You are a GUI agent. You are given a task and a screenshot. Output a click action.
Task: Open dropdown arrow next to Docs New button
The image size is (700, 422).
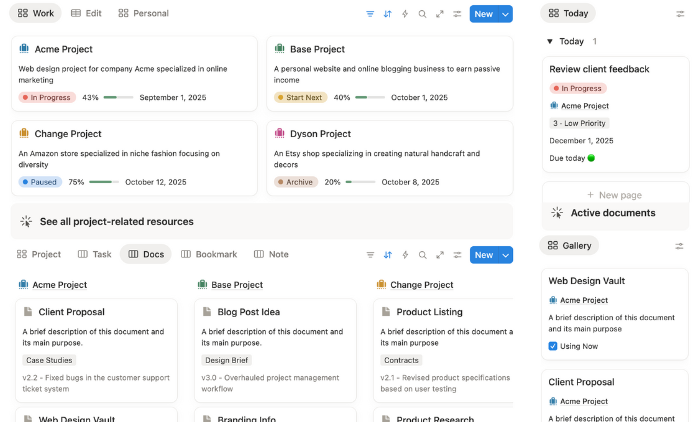(x=506, y=255)
